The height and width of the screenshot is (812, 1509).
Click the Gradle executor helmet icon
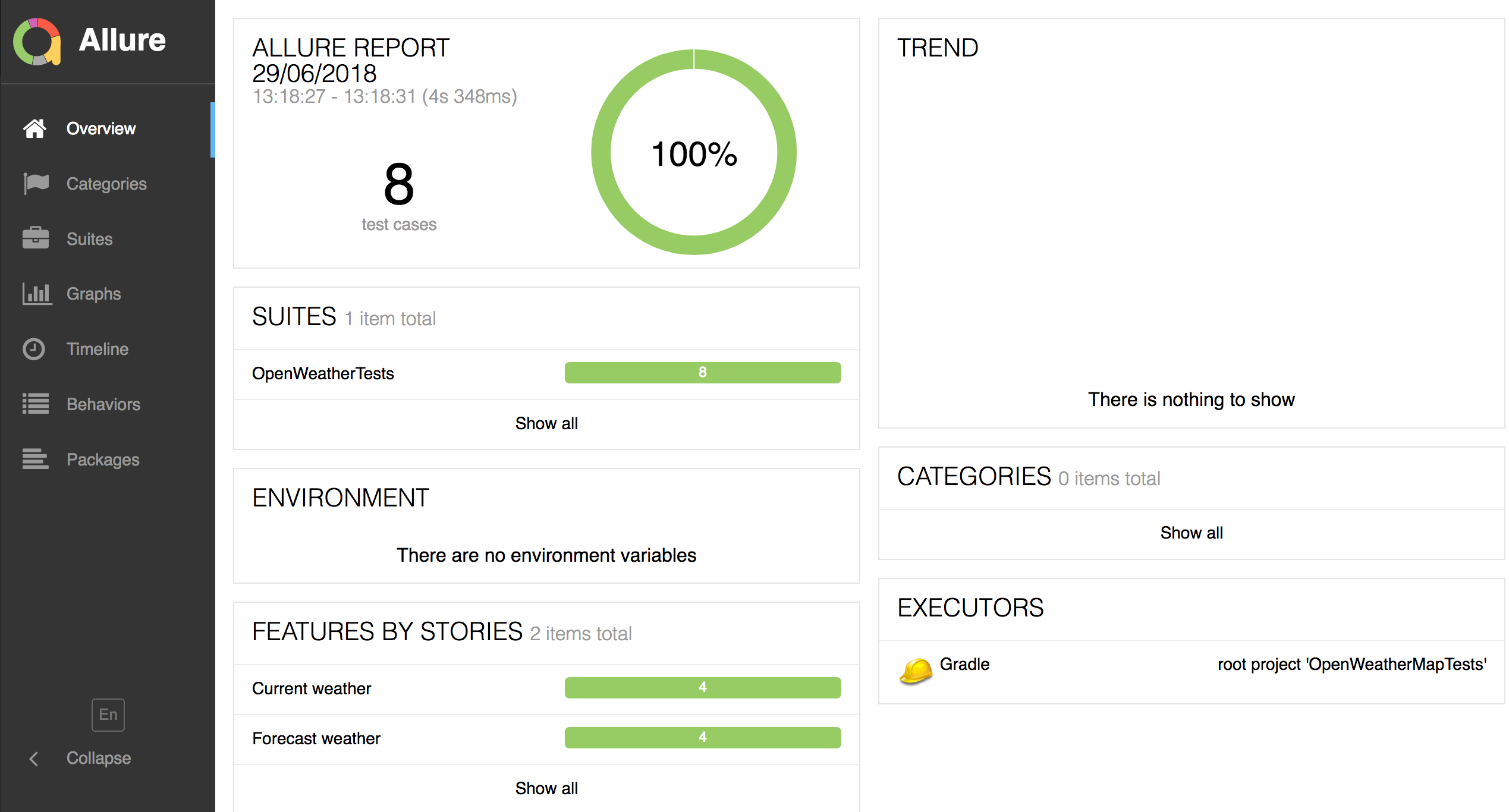[916, 672]
